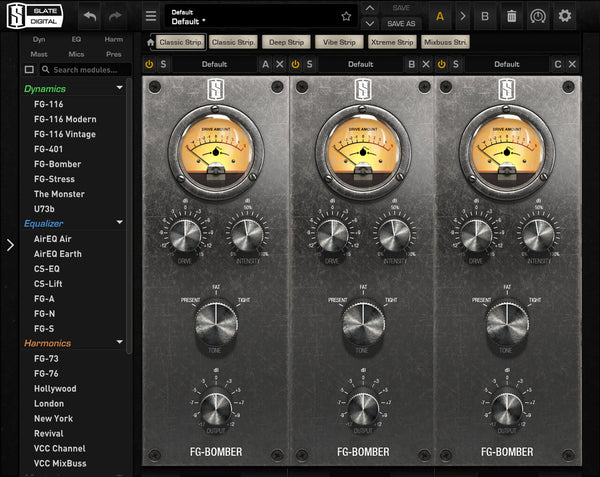Click the Drive knob on slot A FG-Bomber
The image size is (600, 477).
(x=185, y=235)
